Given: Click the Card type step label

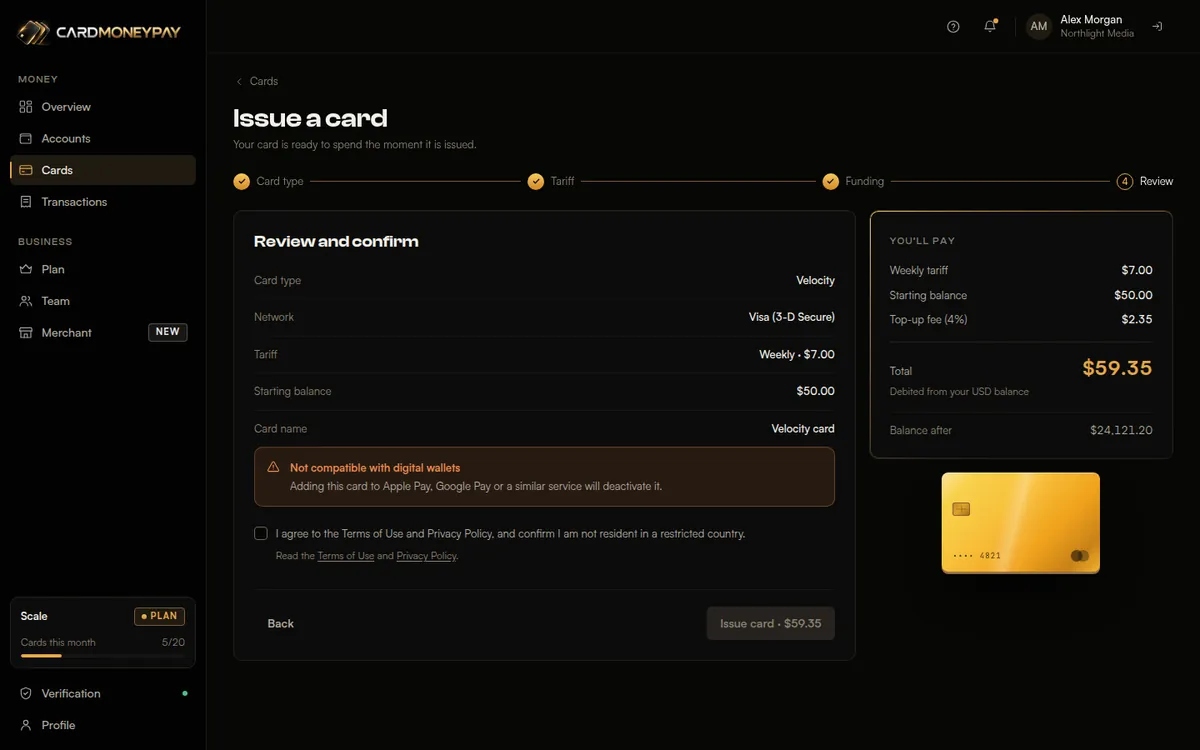Looking at the screenshot, I should pyautogui.click(x=280, y=181).
